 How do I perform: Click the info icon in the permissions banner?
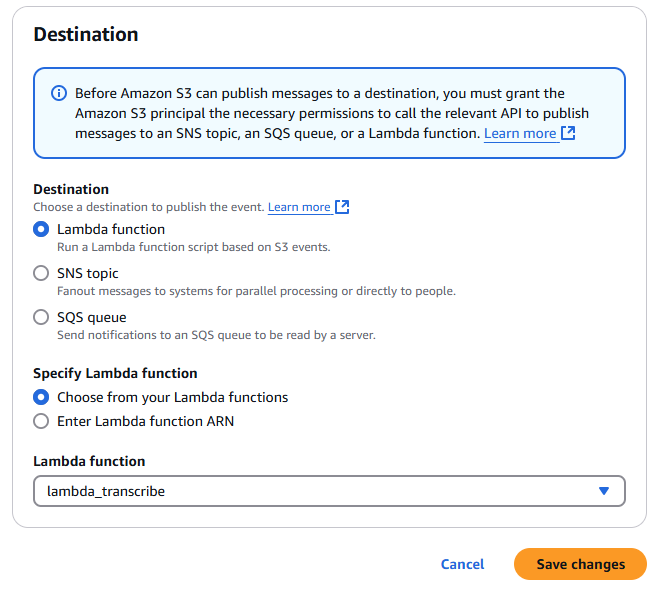(59, 93)
